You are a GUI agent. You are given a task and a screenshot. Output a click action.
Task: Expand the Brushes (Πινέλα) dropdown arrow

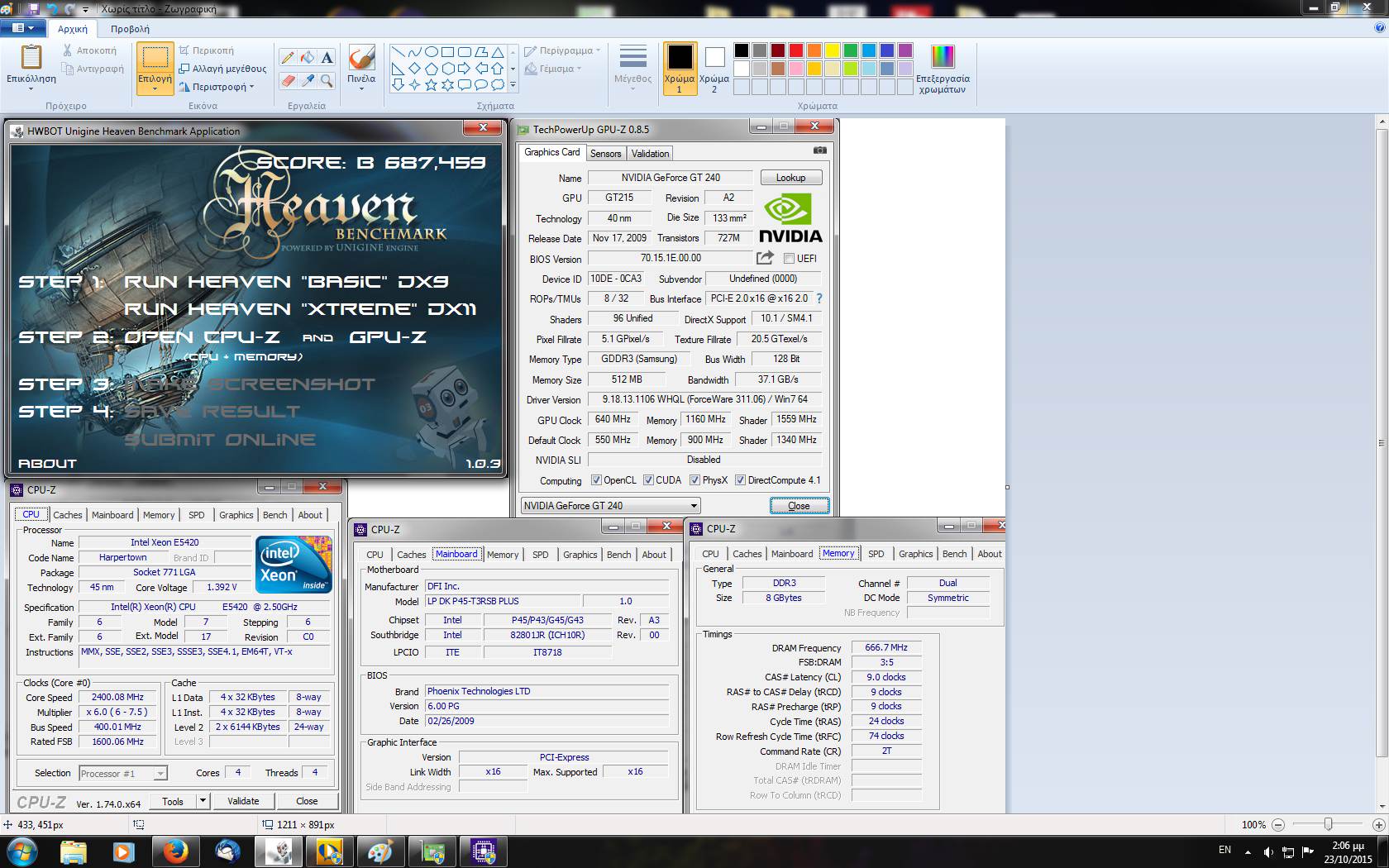point(361,89)
